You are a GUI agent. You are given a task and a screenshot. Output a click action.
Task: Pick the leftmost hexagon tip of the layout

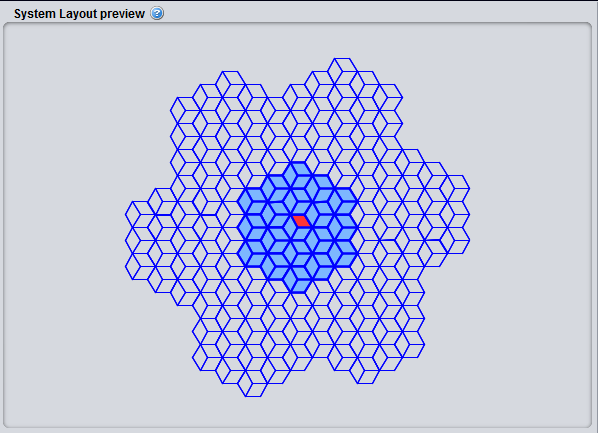click(x=140, y=214)
